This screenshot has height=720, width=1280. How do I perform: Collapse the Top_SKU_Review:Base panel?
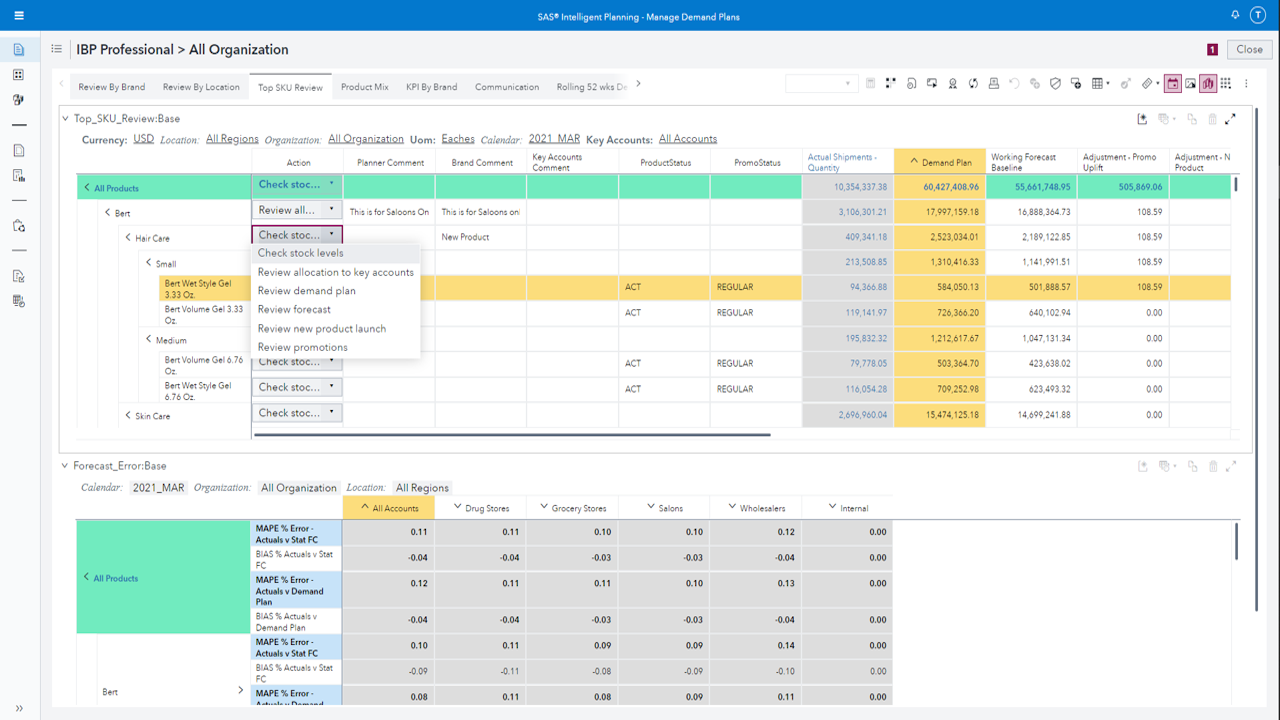pos(65,118)
